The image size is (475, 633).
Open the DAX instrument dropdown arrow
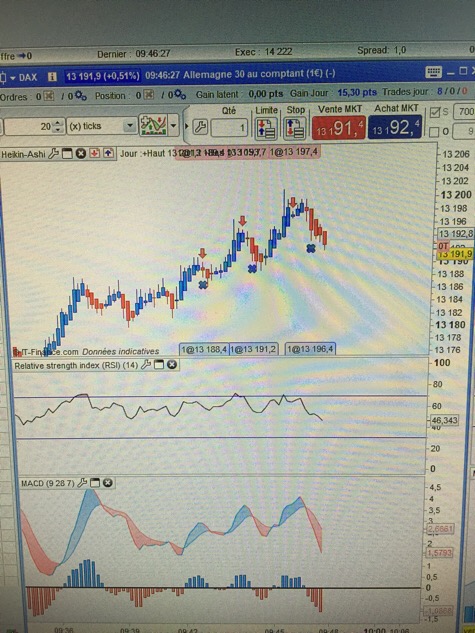(x=13, y=77)
